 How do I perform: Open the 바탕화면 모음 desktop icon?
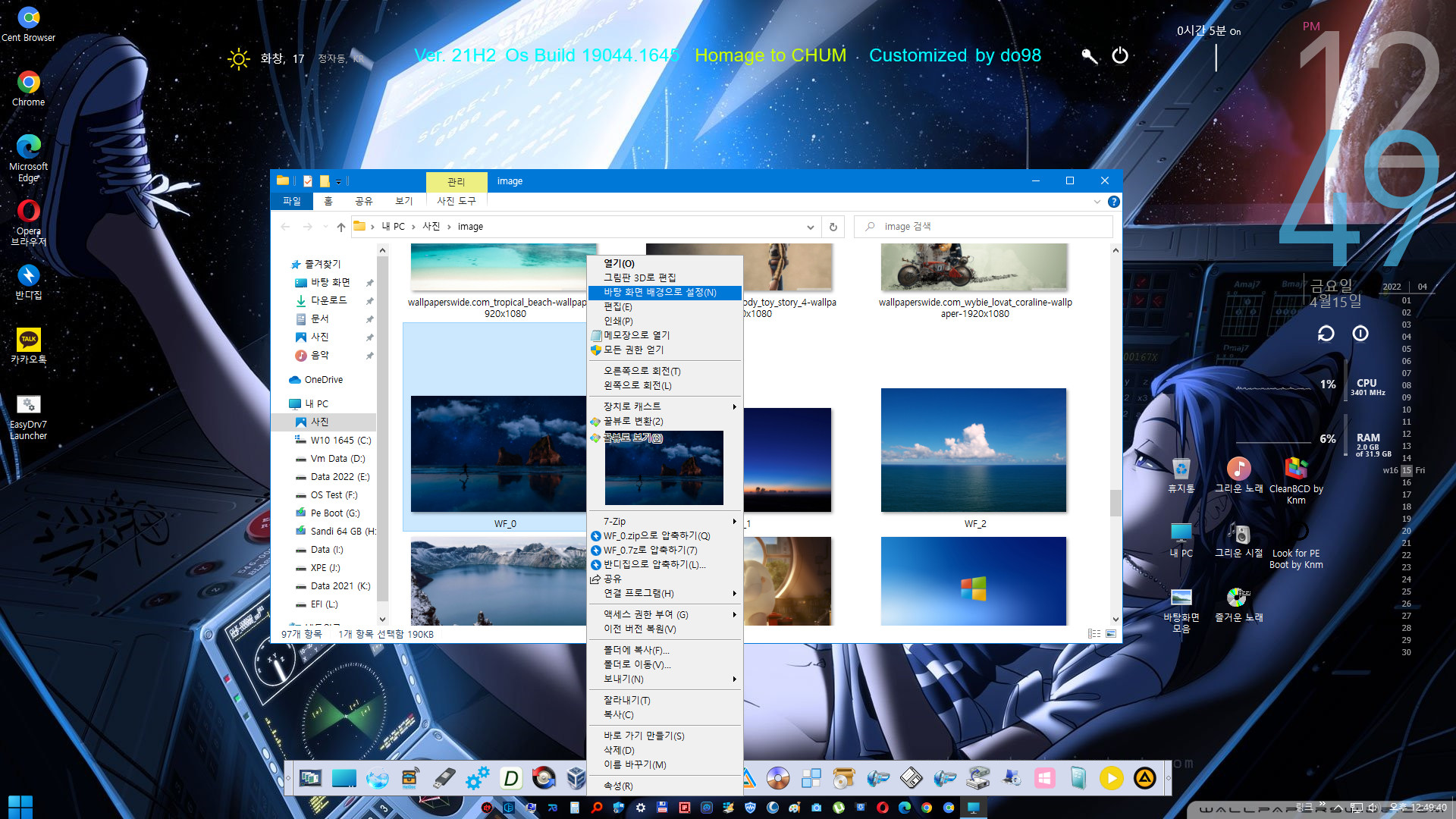tap(1181, 610)
